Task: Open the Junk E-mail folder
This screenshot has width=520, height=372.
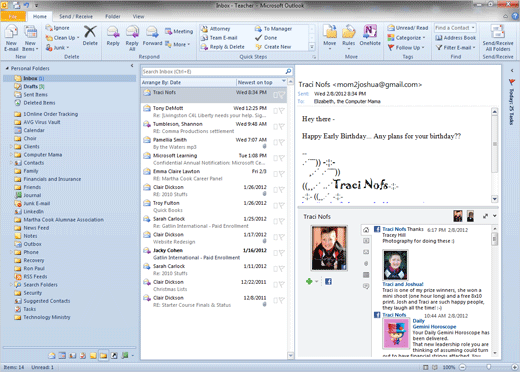Action: [37, 203]
